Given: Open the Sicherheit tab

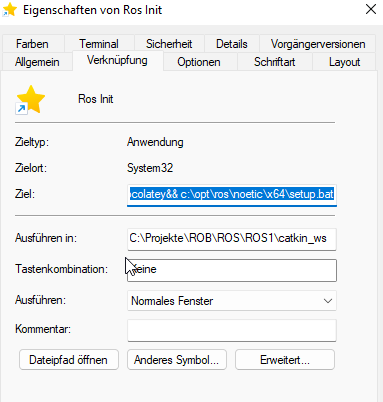Looking at the screenshot, I should [169, 44].
